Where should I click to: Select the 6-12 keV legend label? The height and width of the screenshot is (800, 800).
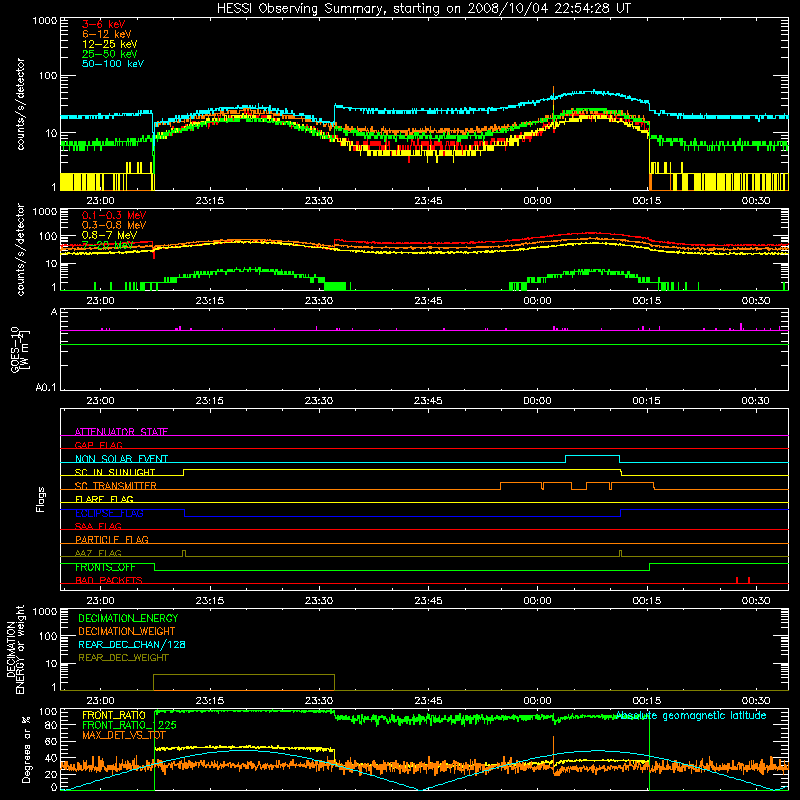pyautogui.click(x=107, y=34)
